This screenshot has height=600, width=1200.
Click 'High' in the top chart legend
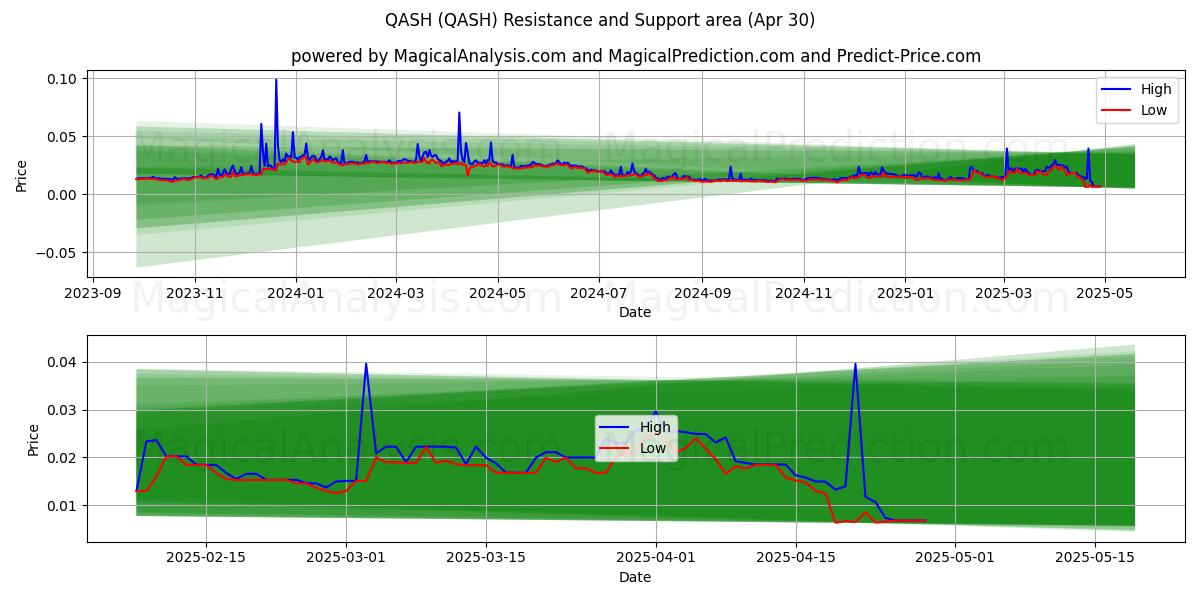pyautogui.click(x=1156, y=90)
